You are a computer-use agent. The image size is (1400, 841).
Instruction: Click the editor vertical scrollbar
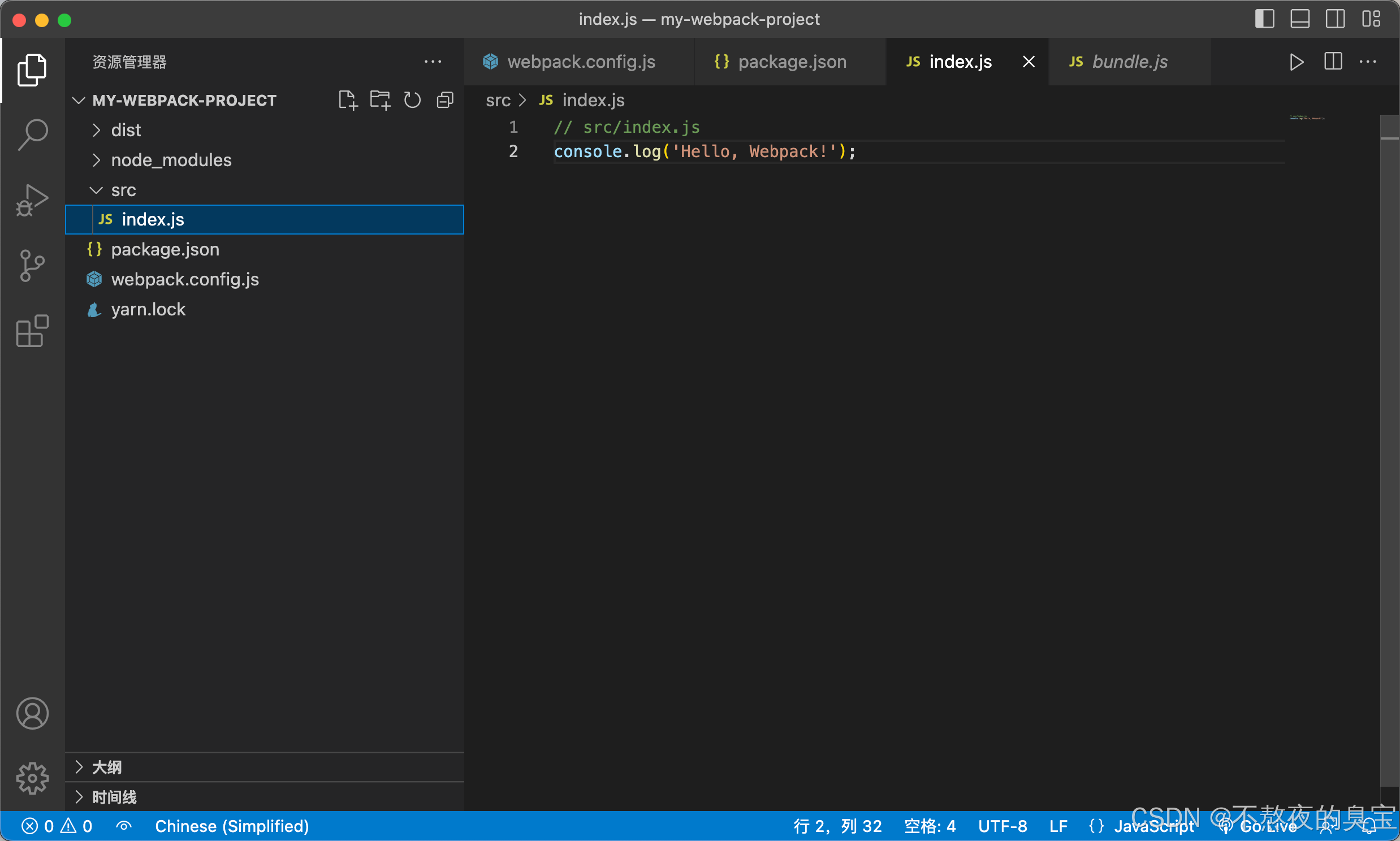1389,453
